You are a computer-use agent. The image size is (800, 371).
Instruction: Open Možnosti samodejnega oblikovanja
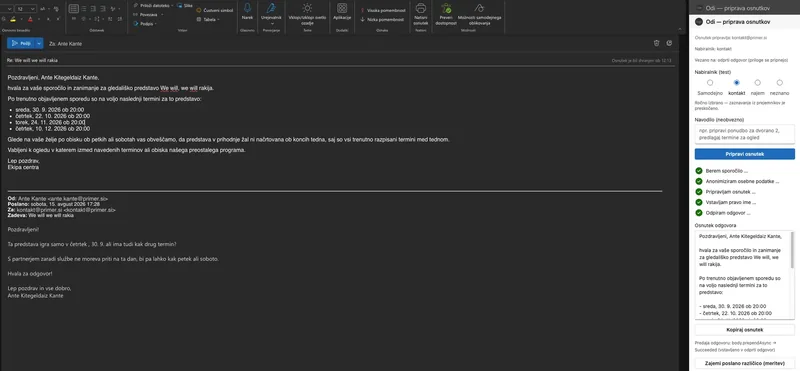pyautogui.click(x=480, y=13)
